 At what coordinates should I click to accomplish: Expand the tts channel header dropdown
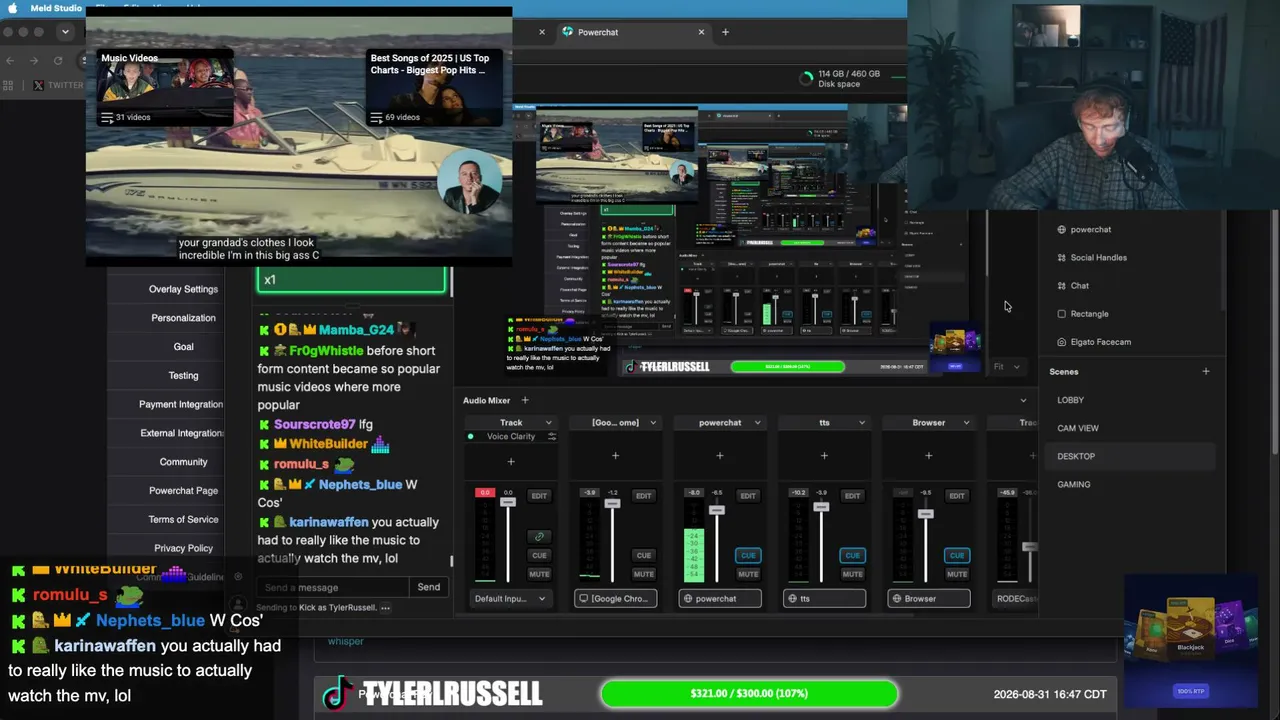(861, 423)
